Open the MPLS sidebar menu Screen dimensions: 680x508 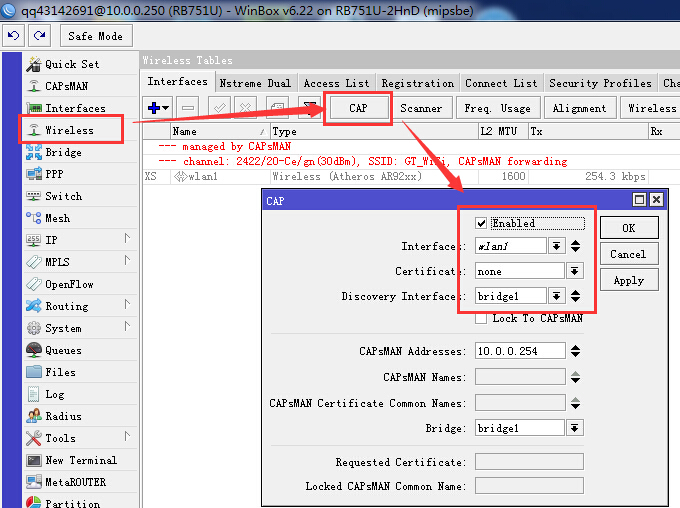pos(80,262)
